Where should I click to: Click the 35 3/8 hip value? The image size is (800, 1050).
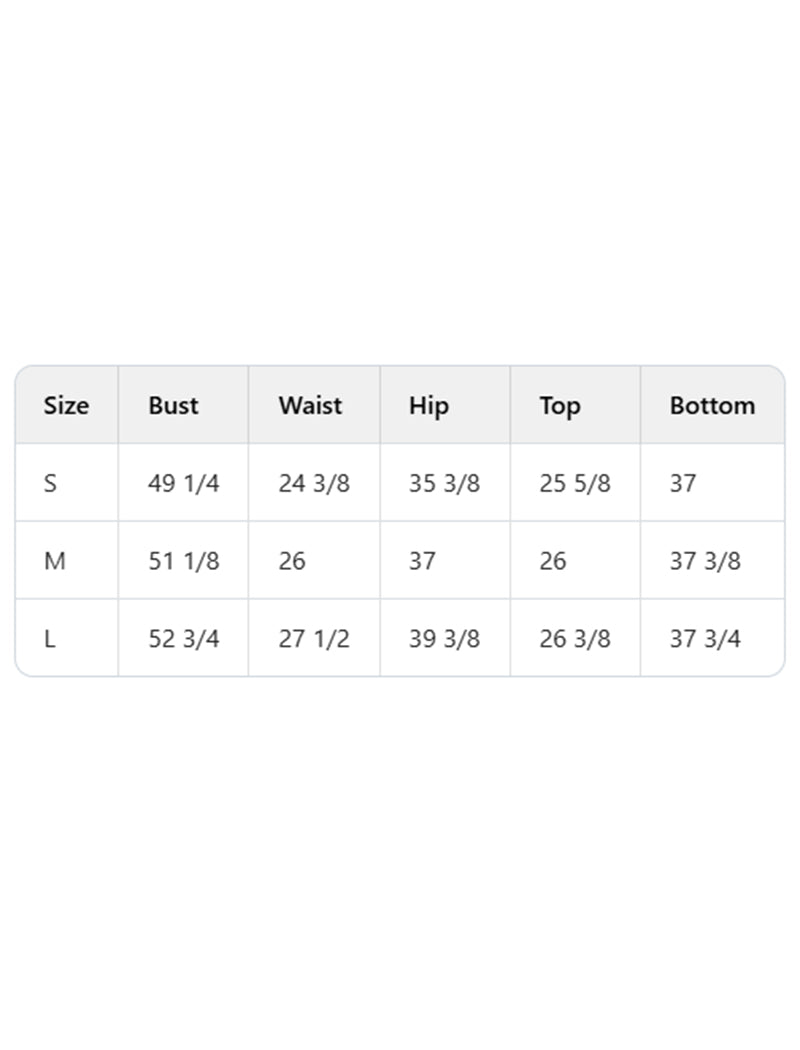pos(444,483)
